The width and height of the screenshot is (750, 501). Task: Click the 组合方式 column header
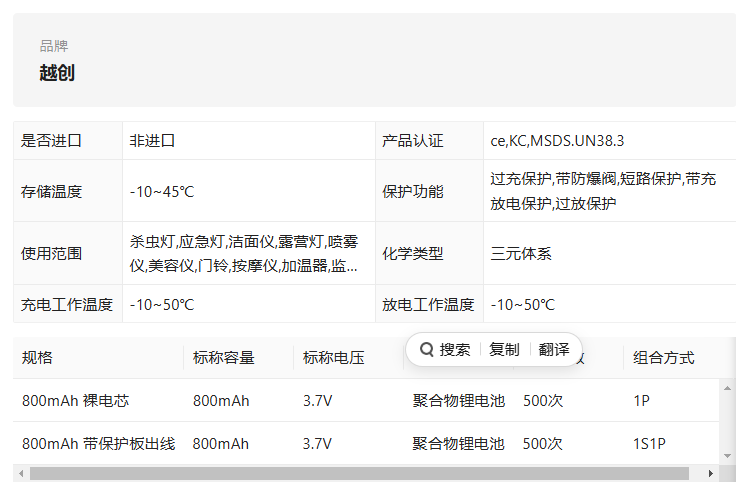[x=663, y=357]
